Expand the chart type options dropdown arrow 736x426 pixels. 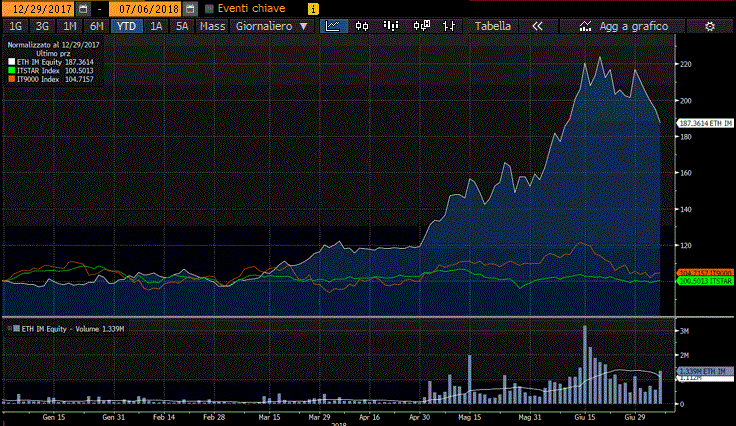click(x=449, y=26)
